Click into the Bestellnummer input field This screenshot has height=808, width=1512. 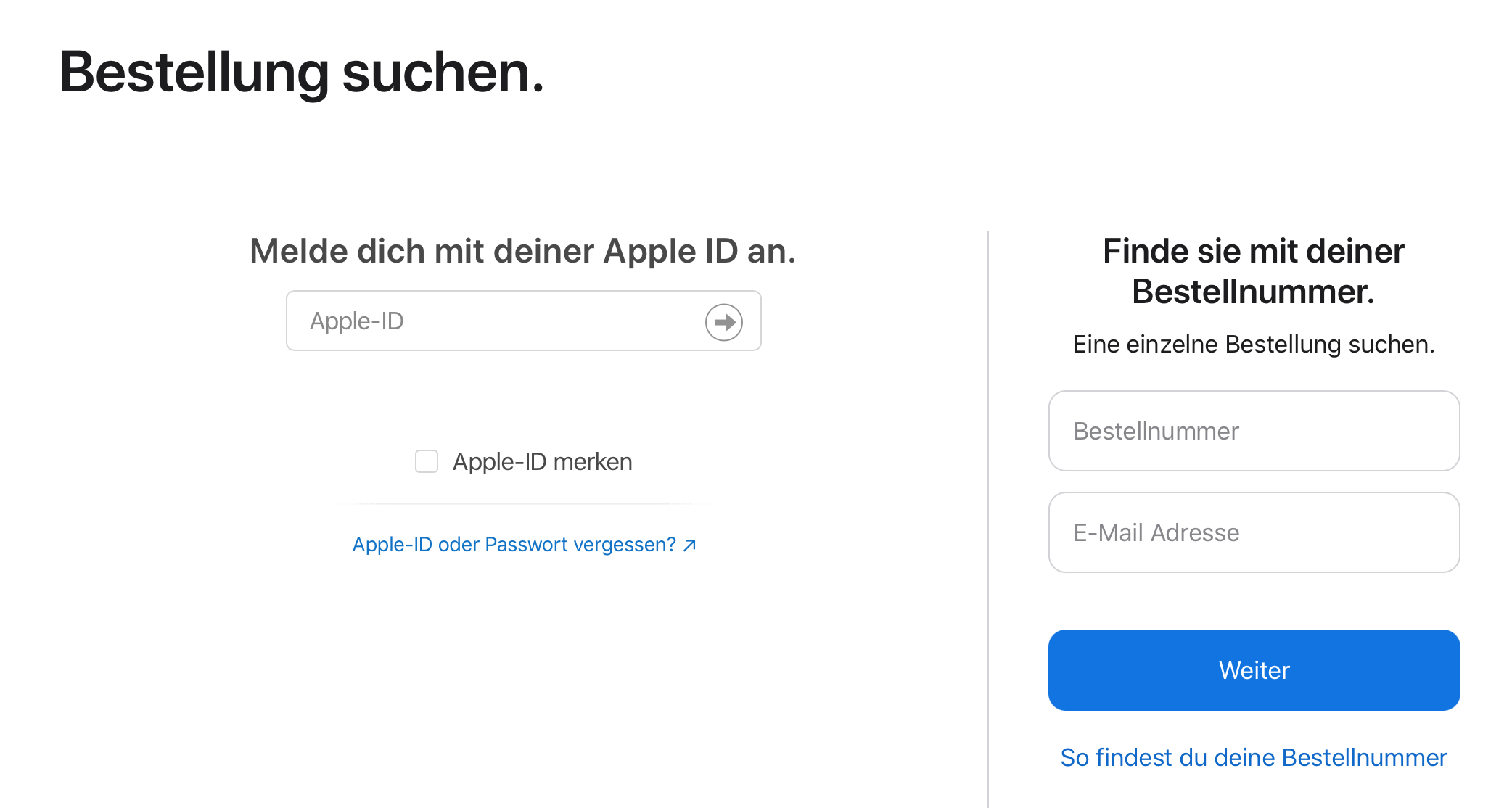(1254, 431)
